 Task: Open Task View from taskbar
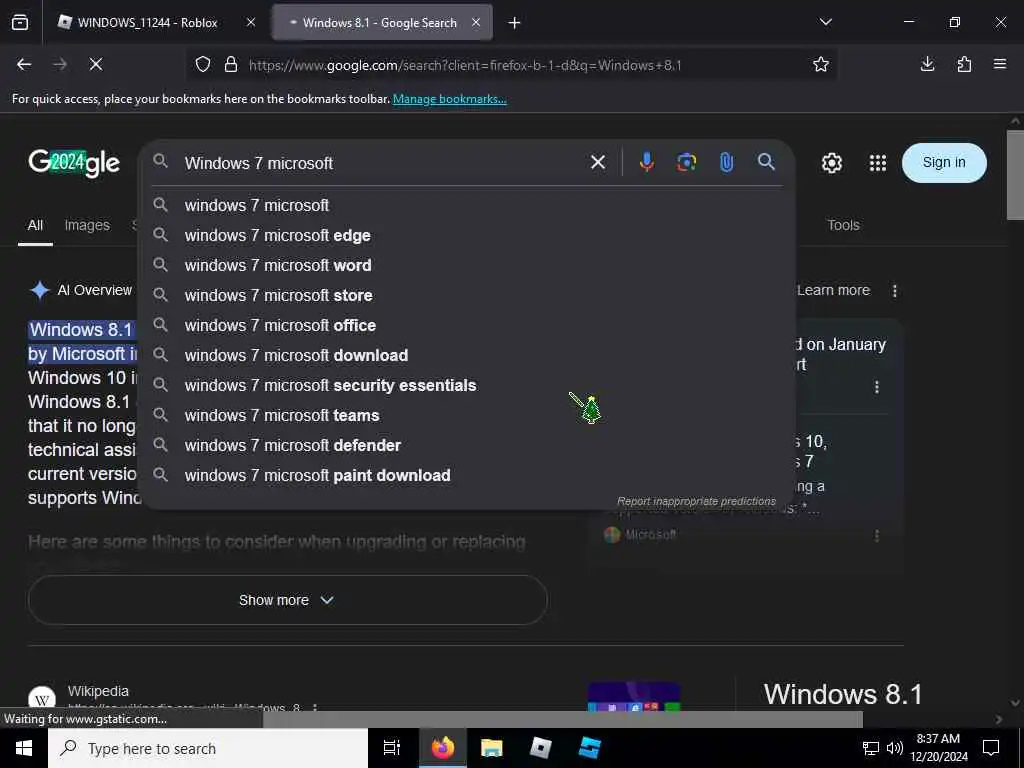392,748
